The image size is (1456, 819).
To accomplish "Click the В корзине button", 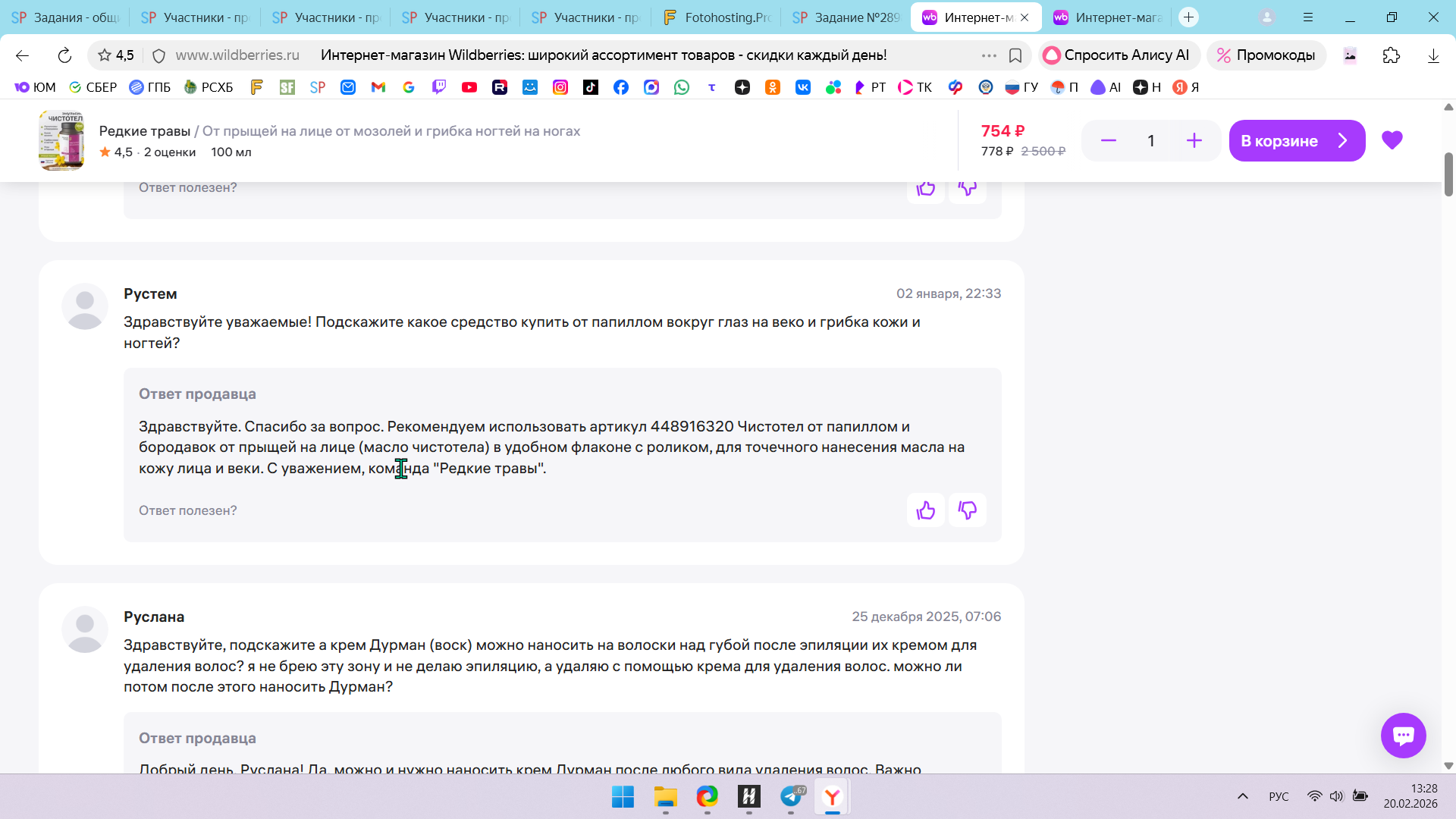I will [x=1296, y=141].
